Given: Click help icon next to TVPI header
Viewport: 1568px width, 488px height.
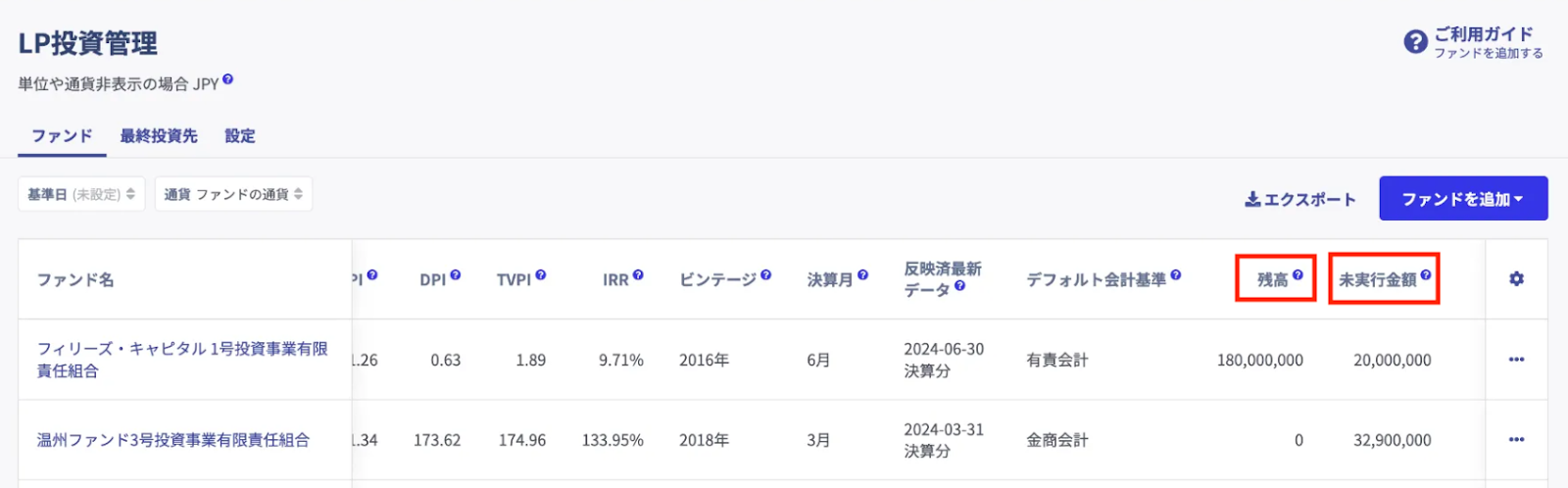Looking at the screenshot, I should pyautogui.click(x=541, y=275).
